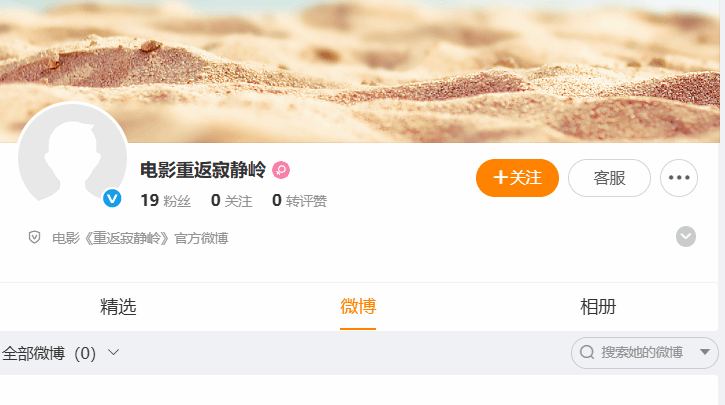
Task: Click the pink female gender badge icon
Action: click(281, 170)
